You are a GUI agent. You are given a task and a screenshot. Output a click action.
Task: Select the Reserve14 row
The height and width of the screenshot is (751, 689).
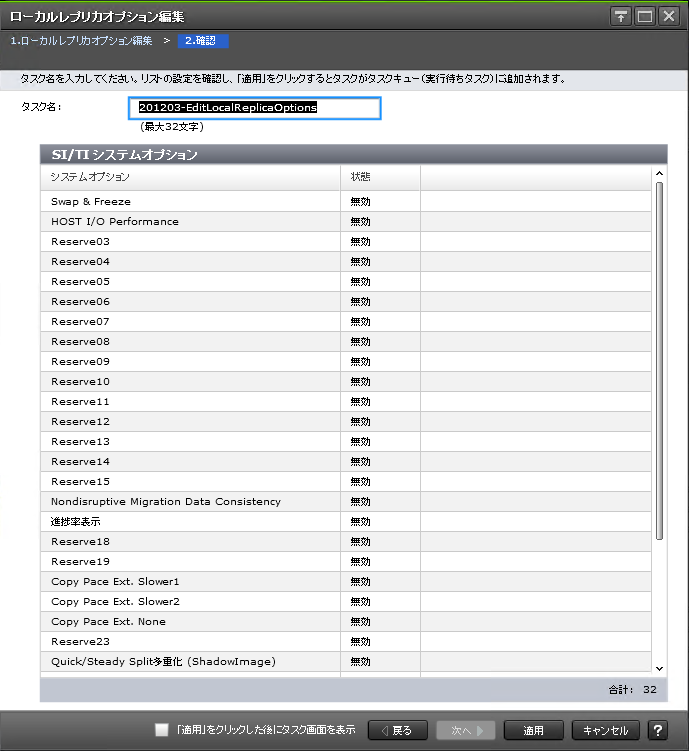pyautogui.click(x=346, y=462)
